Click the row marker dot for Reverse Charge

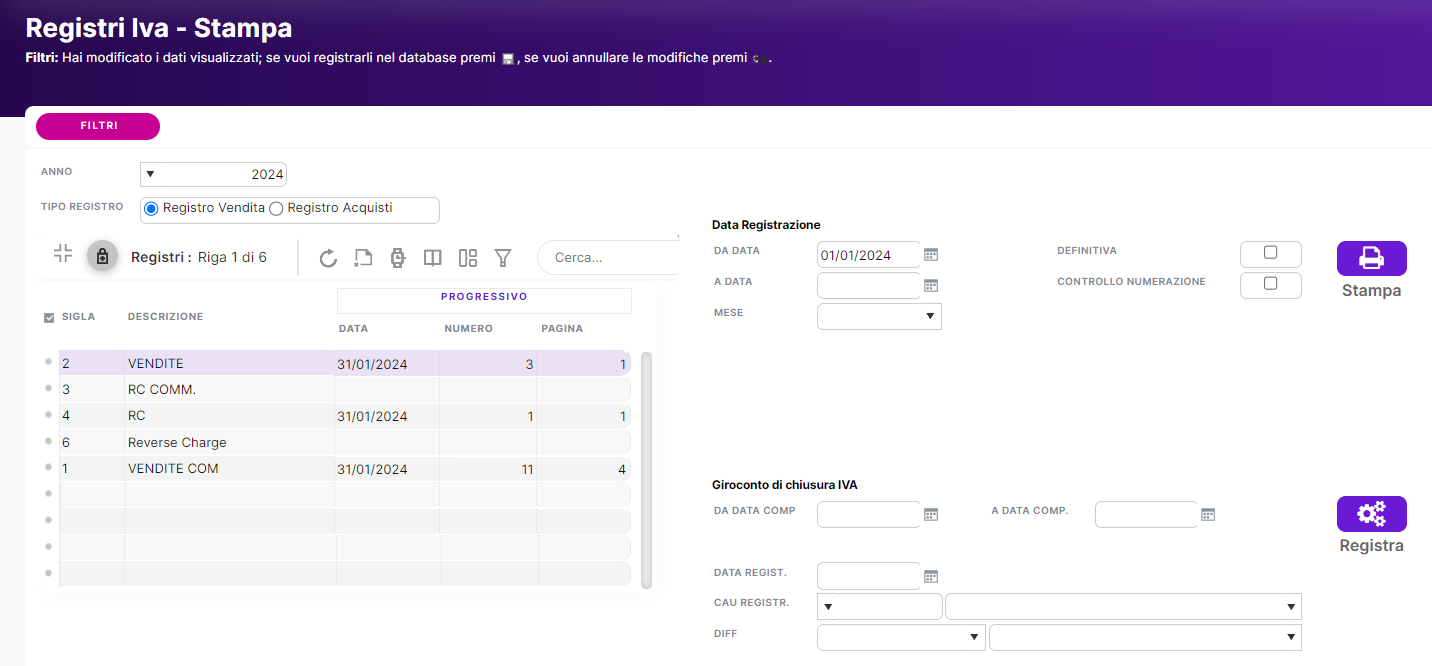(x=48, y=440)
